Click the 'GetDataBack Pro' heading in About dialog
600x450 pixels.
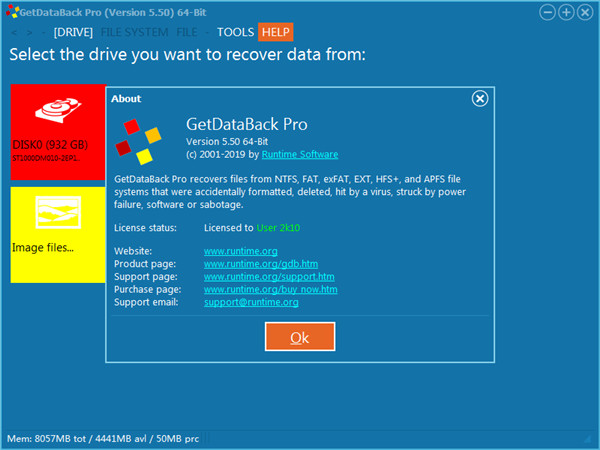coord(247,124)
